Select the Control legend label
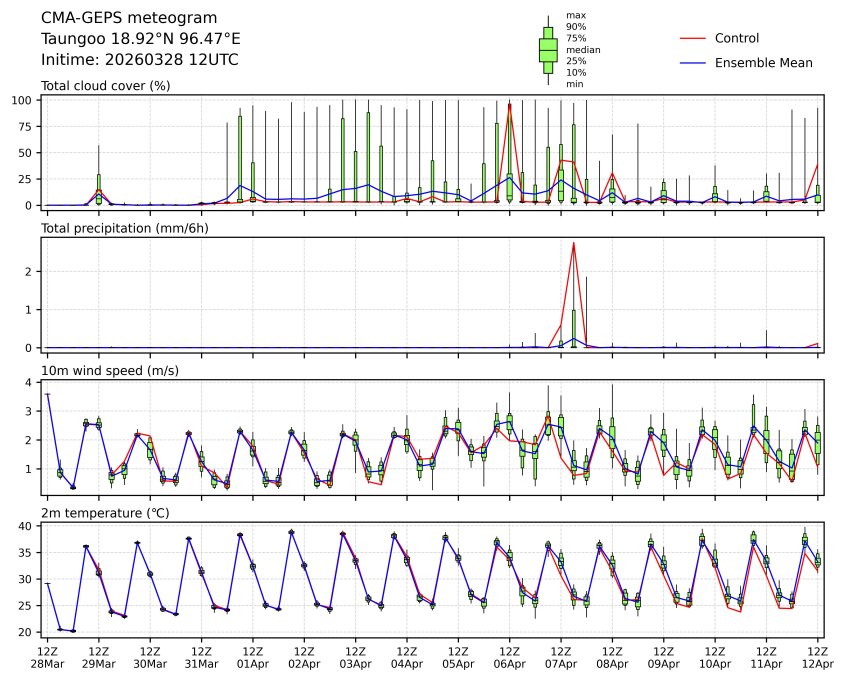Screen dimensions: 845x681 (x=737, y=38)
